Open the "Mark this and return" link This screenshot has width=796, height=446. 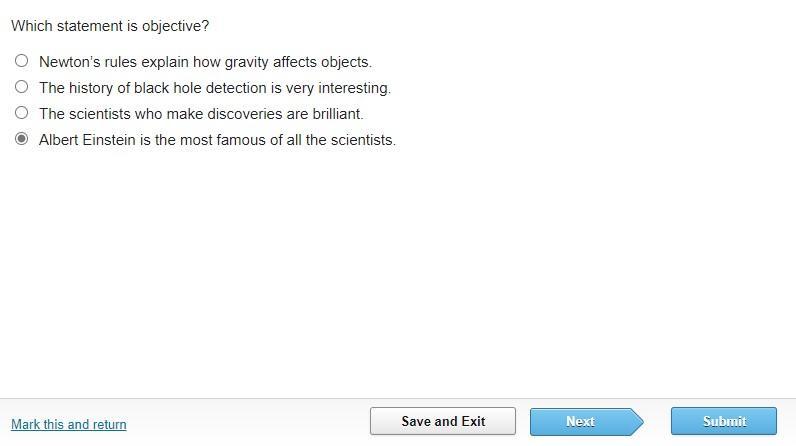[x=69, y=424]
